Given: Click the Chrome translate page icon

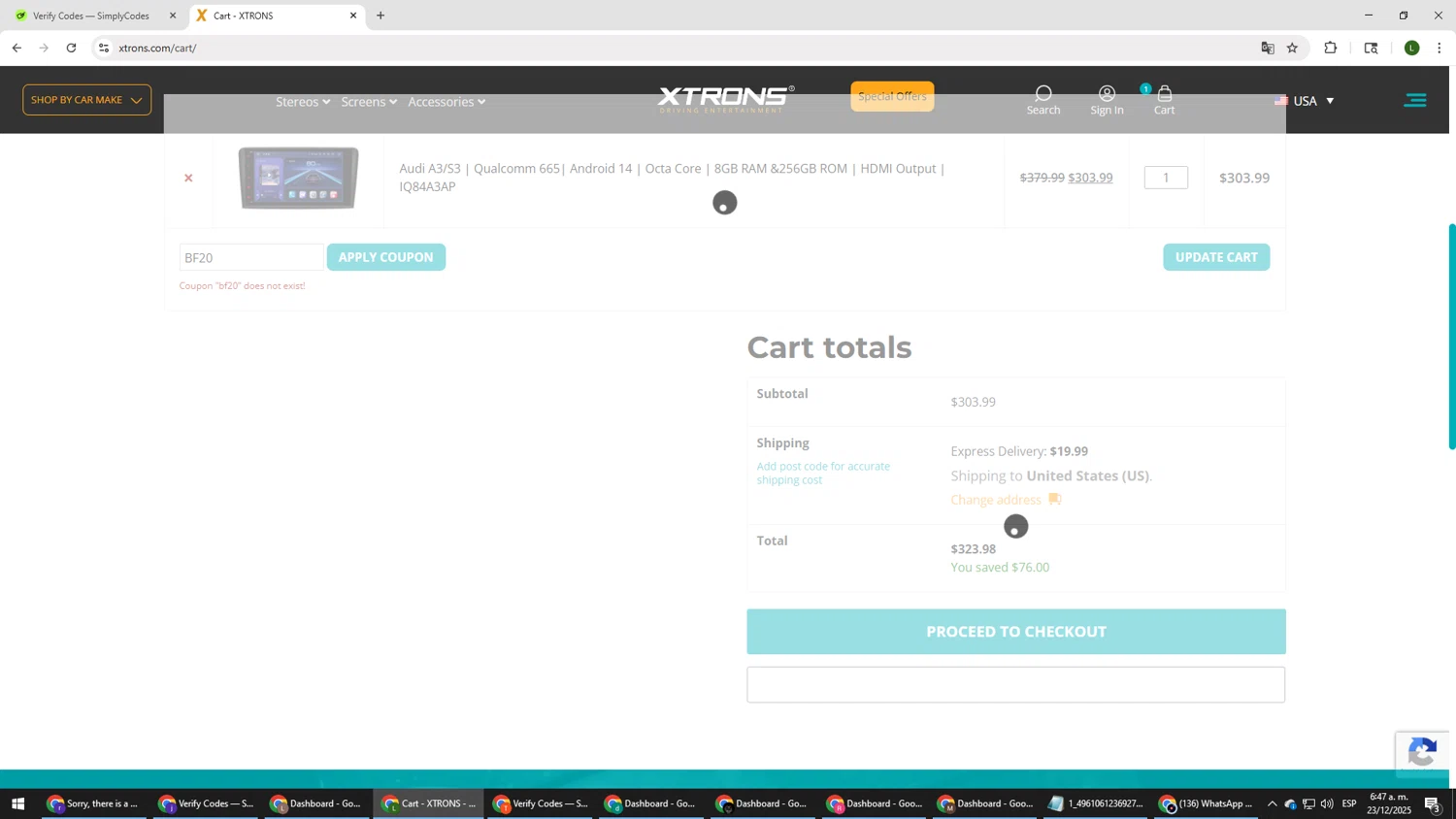Looking at the screenshot, I should click(x=1267, y=48).
